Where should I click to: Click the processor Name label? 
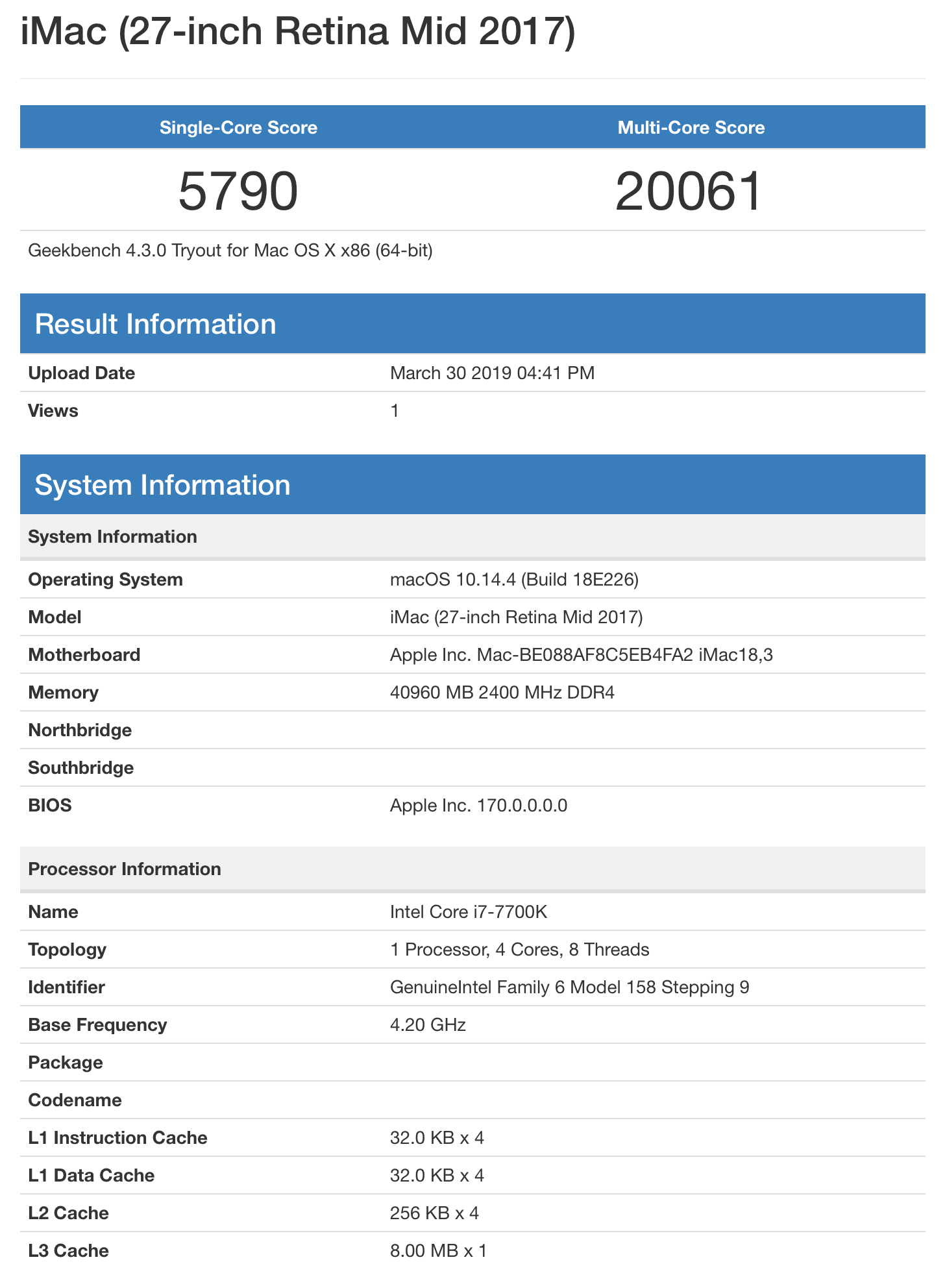point(53,912)
